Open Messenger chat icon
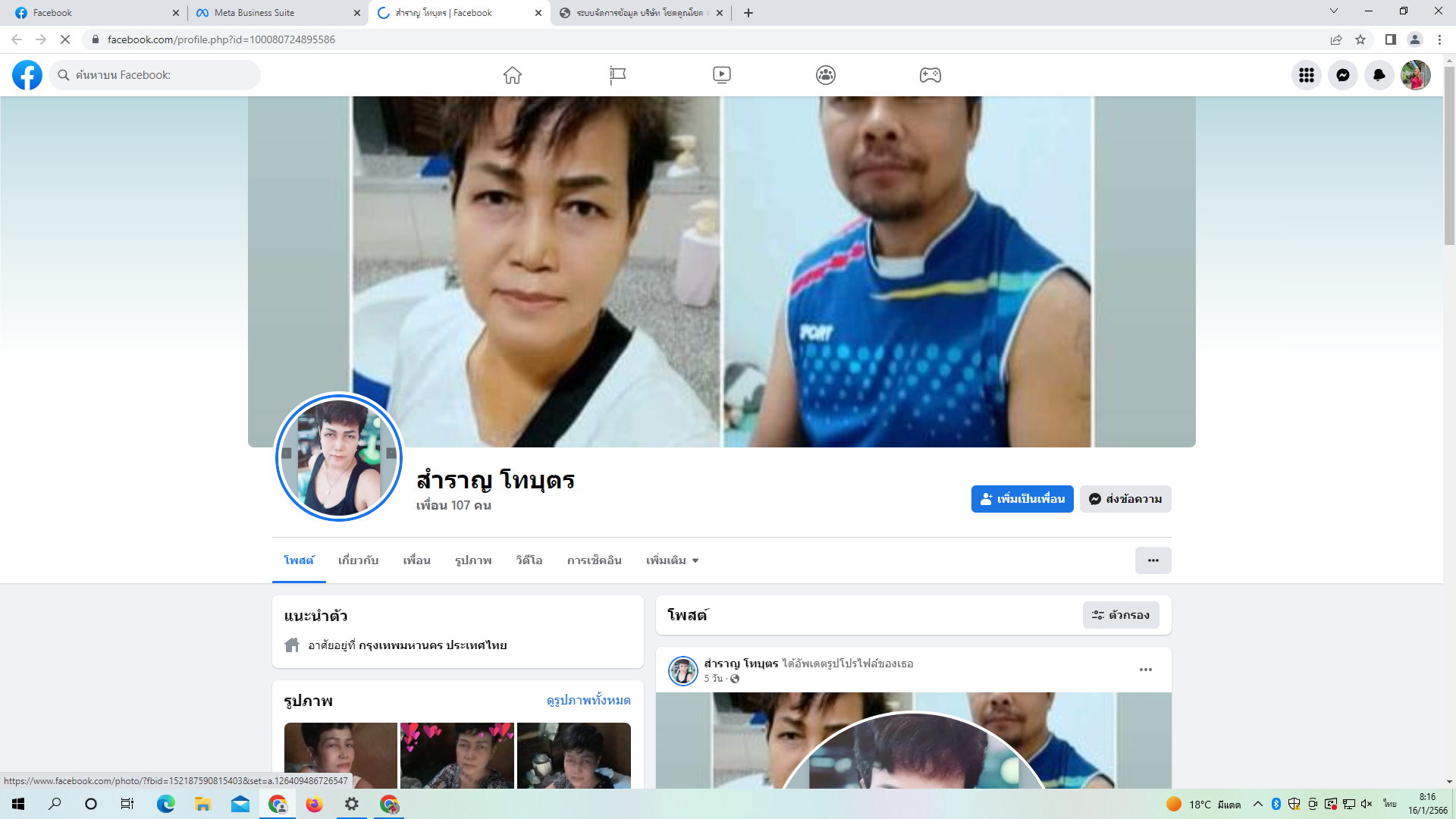This screenshot has height=819, width=1456. point(1342,75)
